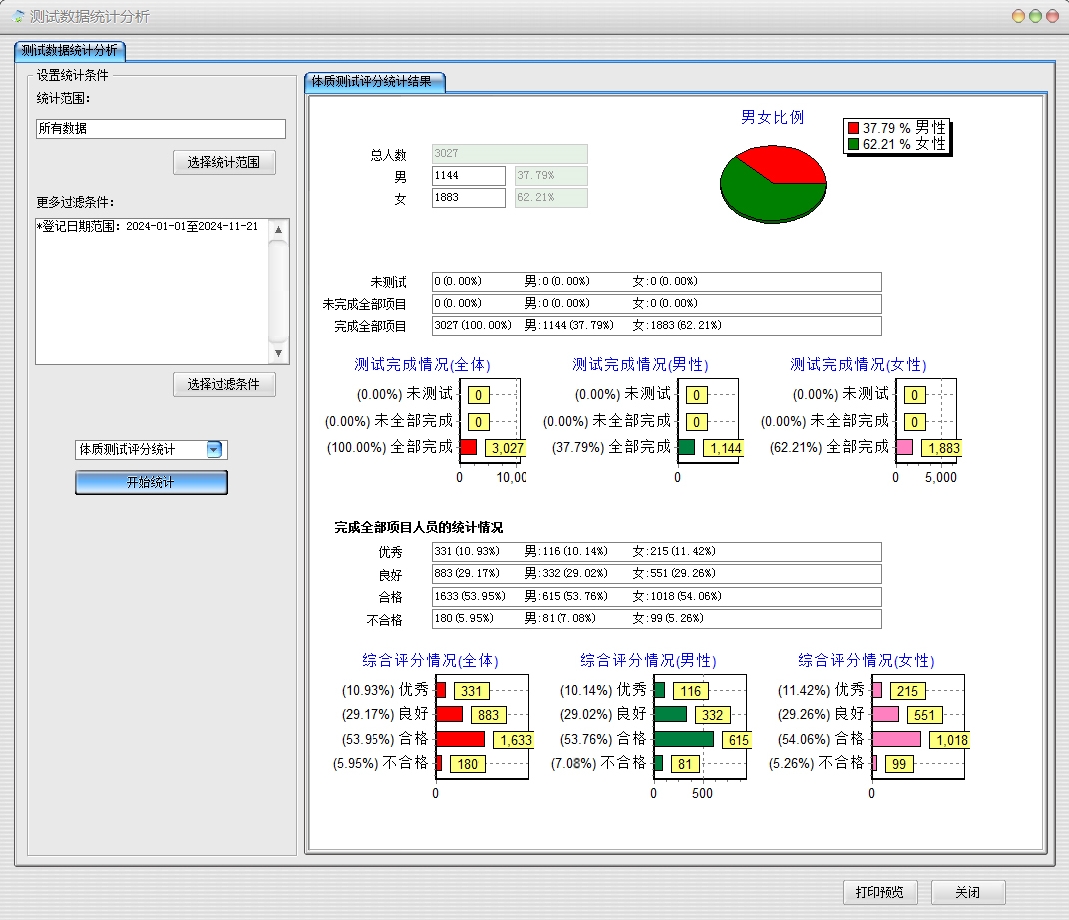Open the 体质测试评分统计 dropdown arrow
The image size is (1069, 920).
click(x=214, y=450)
